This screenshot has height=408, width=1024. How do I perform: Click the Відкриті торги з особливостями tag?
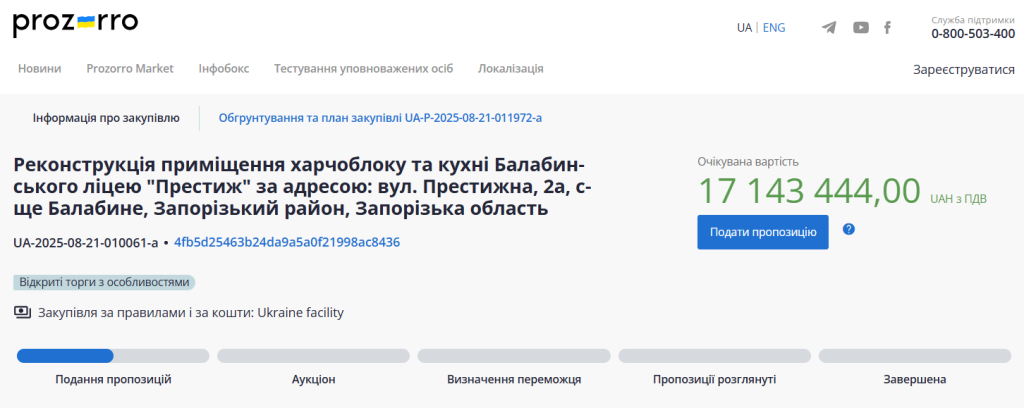click(x=104, y=283)
